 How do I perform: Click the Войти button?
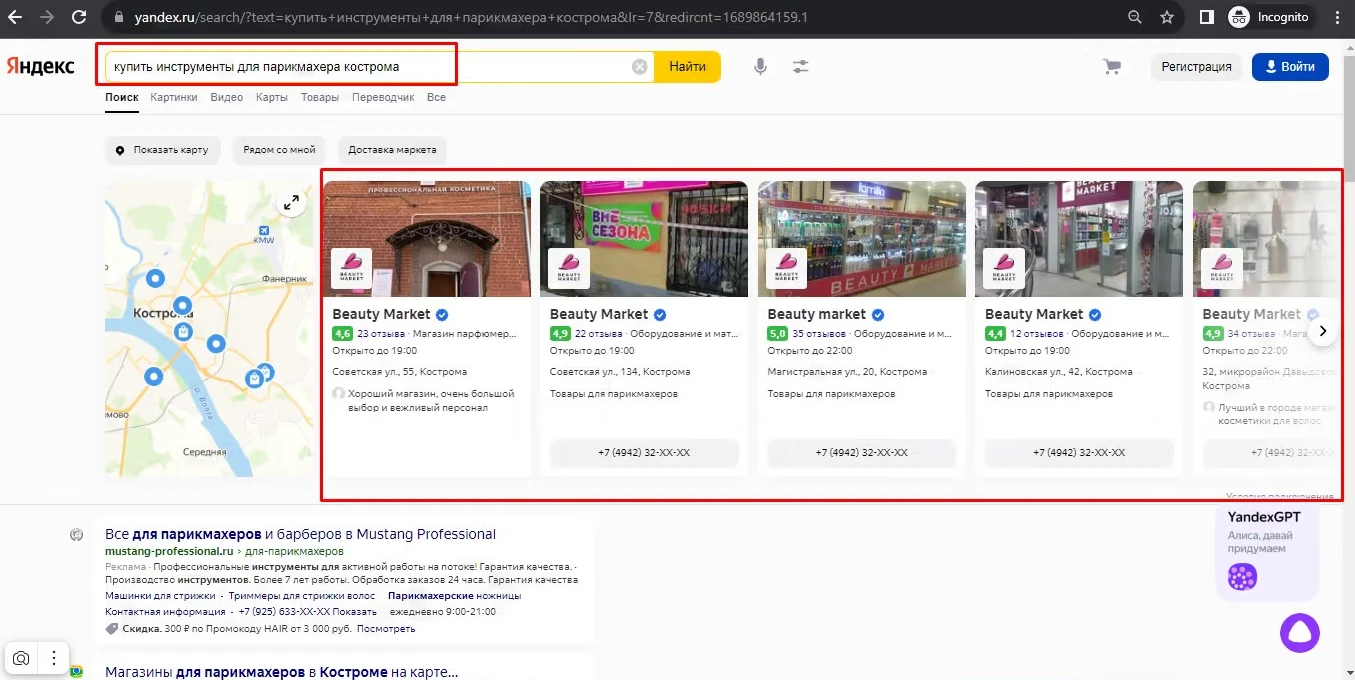tap(1290, 67)
